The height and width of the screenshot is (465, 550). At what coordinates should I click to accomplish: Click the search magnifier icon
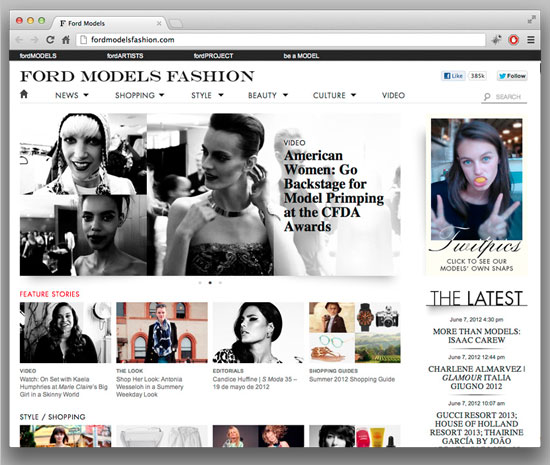coord(487,96)
